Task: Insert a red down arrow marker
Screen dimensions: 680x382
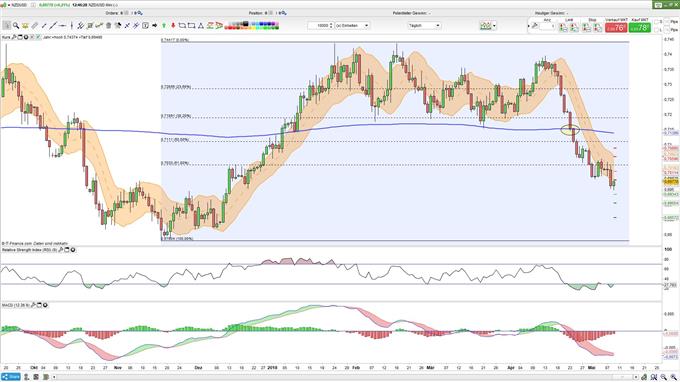Action: [x=173, y=26]
